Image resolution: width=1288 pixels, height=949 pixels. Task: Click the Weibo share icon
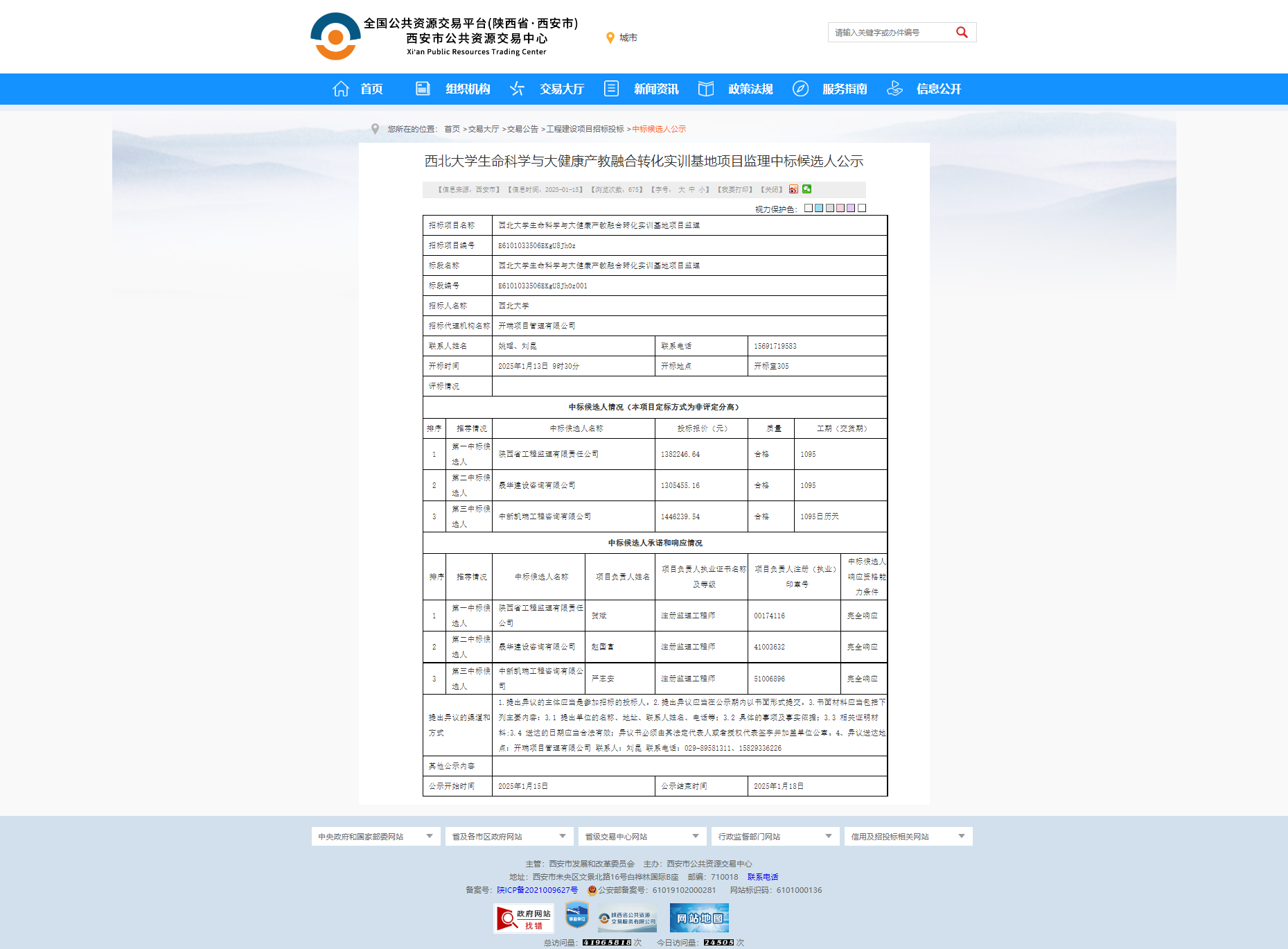[793, 189]
